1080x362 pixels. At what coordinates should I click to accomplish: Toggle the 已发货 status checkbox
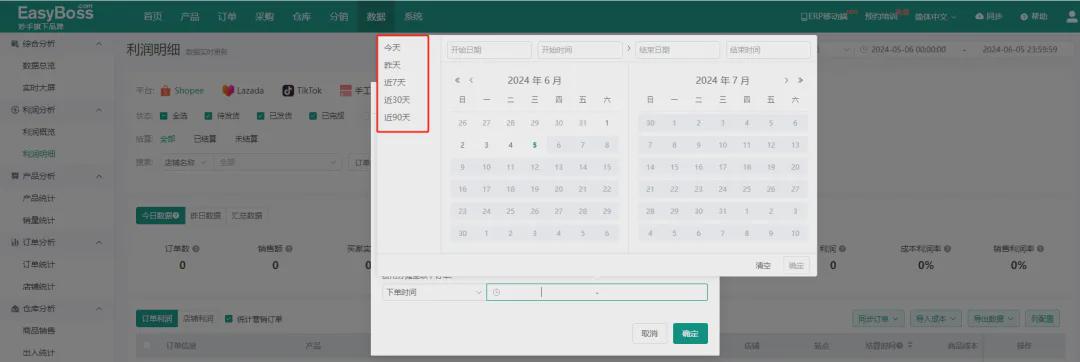pos(261,116)
